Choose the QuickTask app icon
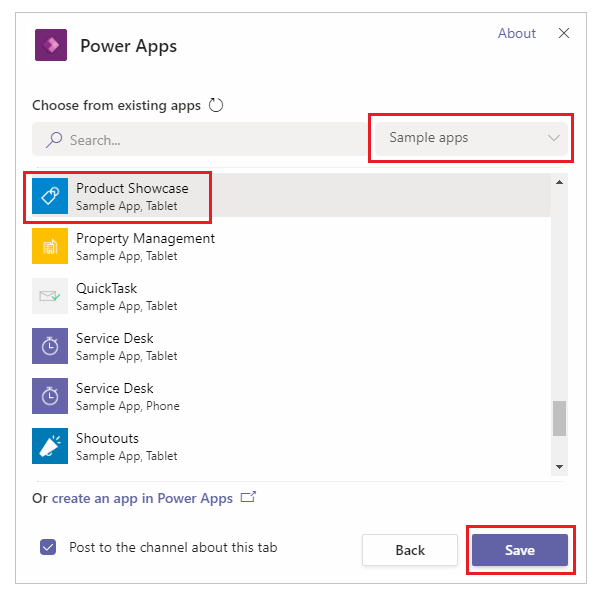 50,296
